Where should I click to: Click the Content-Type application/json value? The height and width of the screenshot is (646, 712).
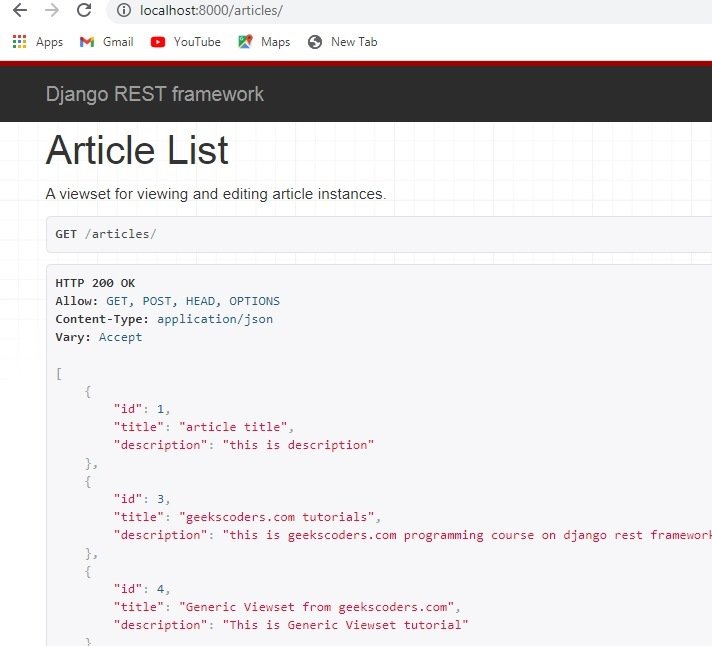click(215, 320)
